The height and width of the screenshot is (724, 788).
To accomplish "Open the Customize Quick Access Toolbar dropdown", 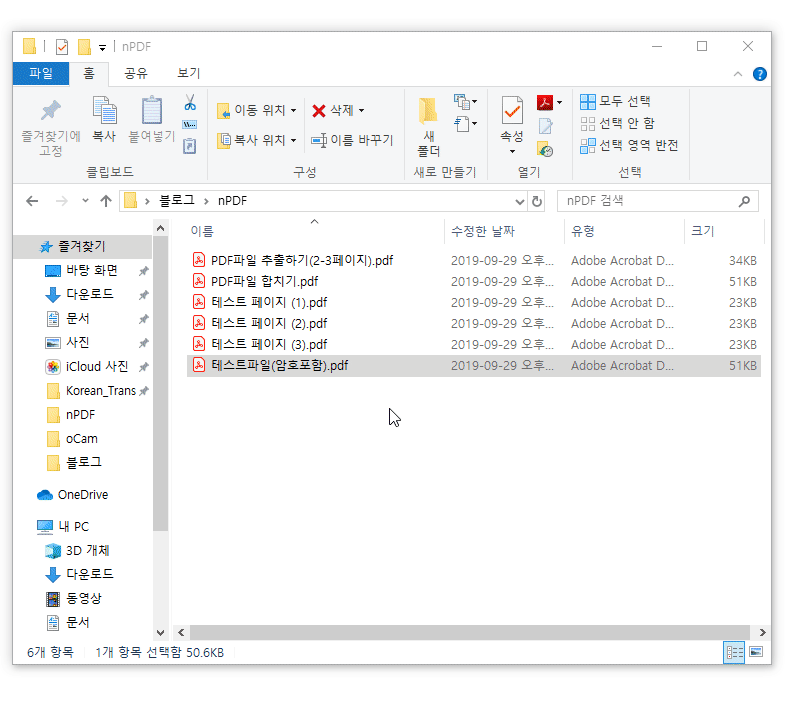I will point(103,48).
